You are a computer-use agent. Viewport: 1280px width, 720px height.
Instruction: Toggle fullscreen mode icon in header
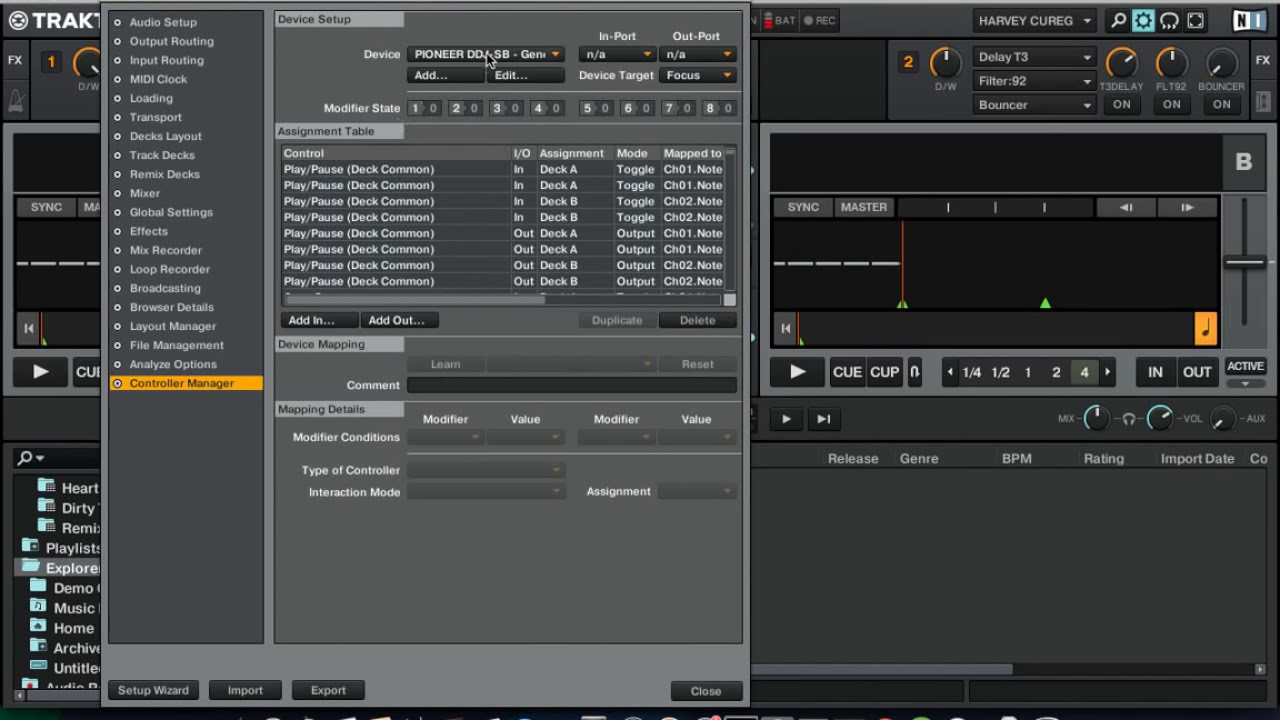[1195, 20]
